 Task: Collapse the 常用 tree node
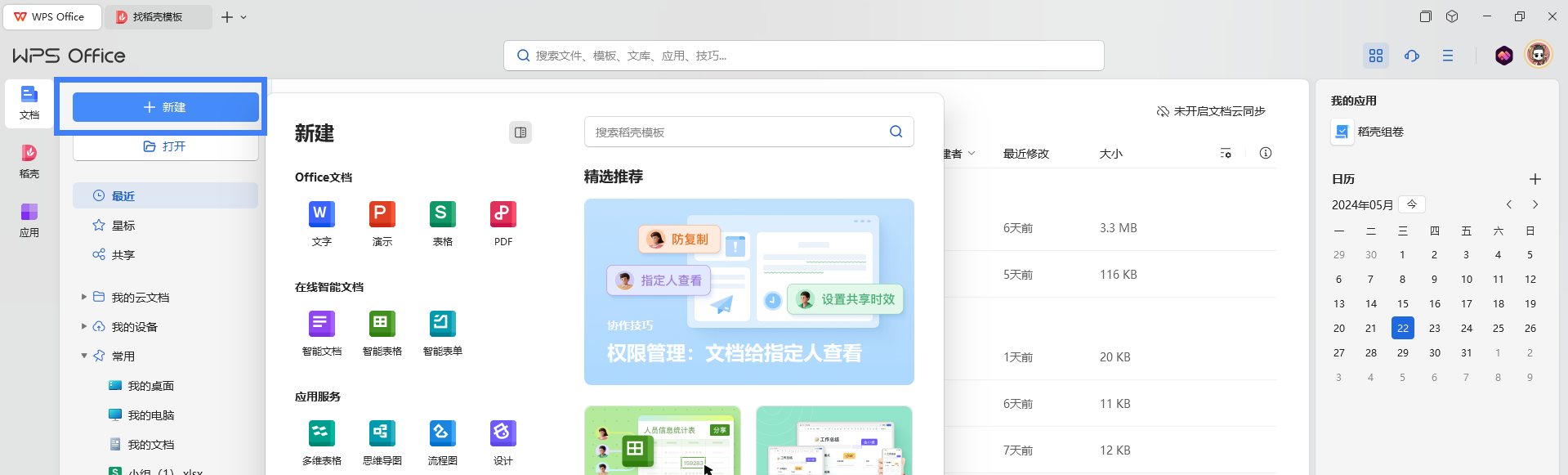click(x=83, y=356)
